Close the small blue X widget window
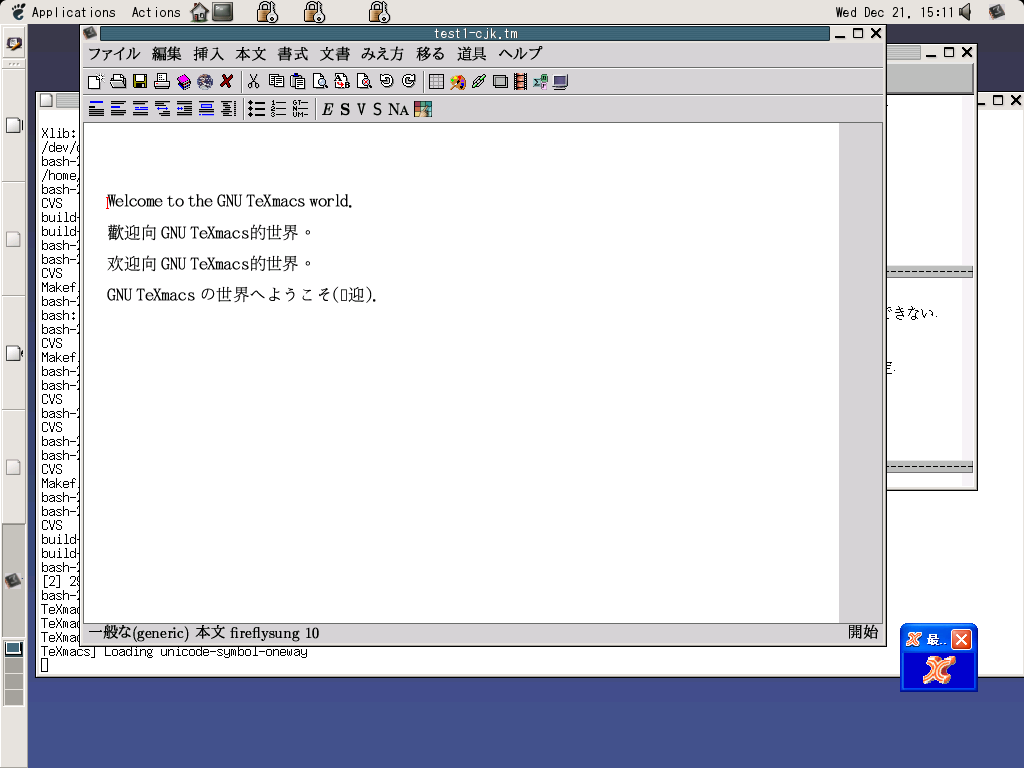Viewport: 1024px width, 768px height. point(961,639)
